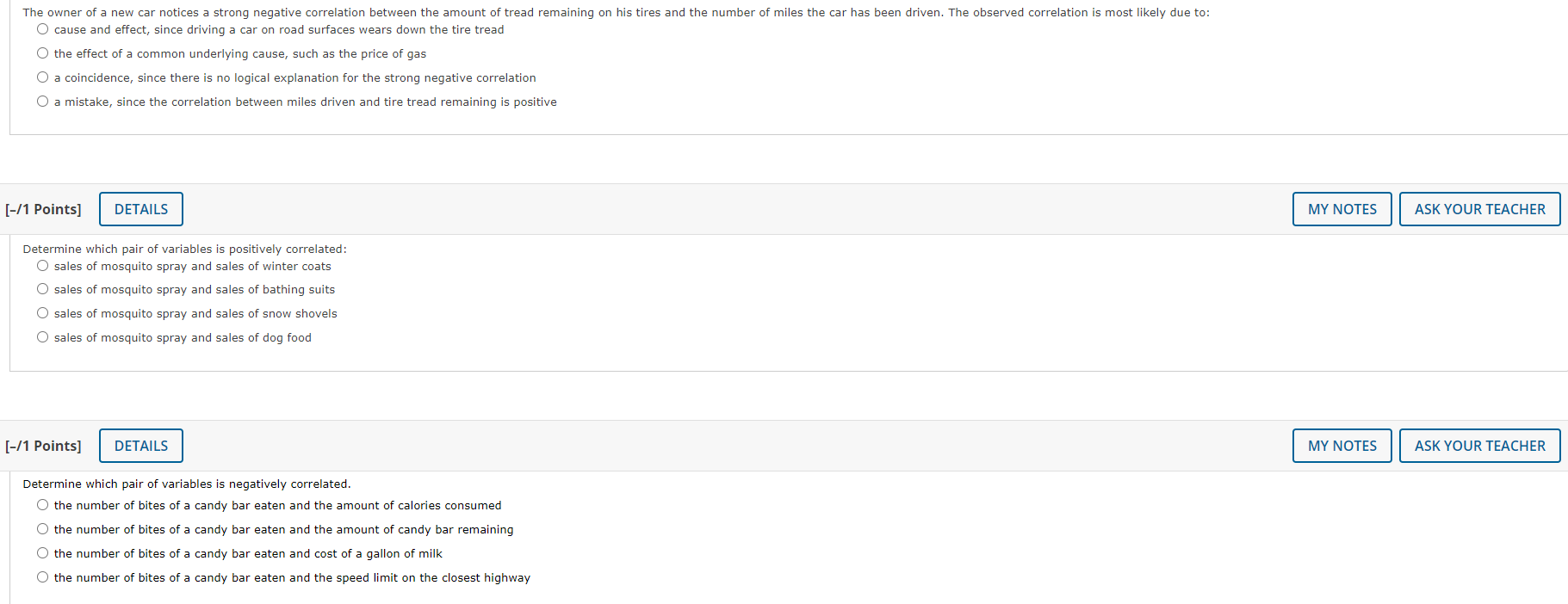Click ASK YOUR TEACHER for the negative correlation question
This screenshot has width=1568, height=604.
pyautogui.click(x=1479, y=446)
